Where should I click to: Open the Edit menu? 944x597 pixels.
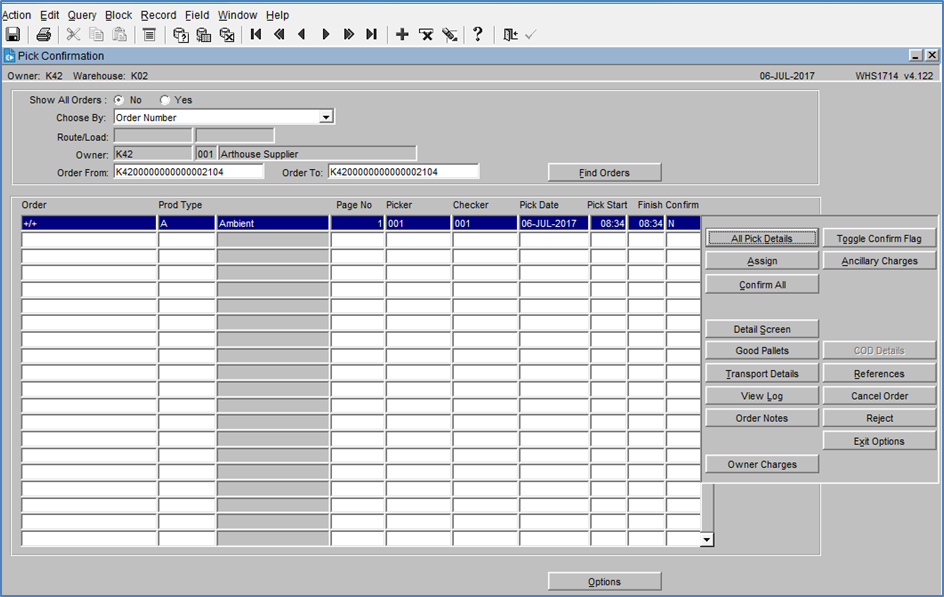click(49, 15)
